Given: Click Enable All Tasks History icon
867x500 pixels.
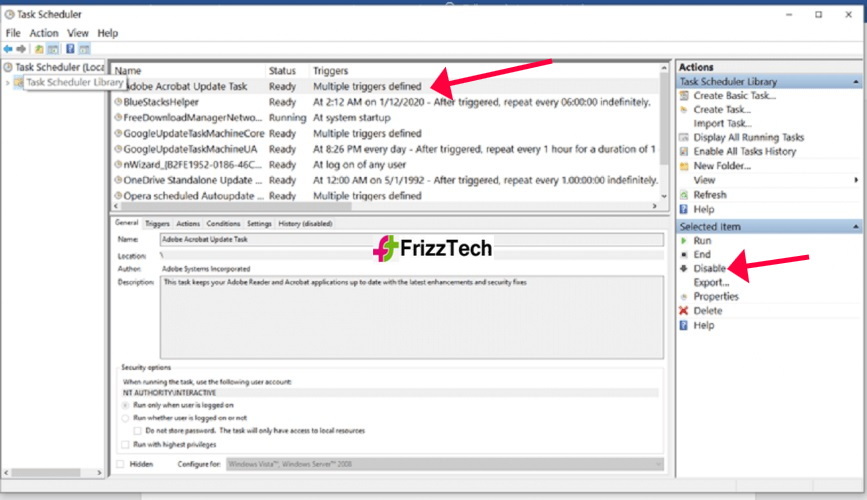Looking at the screenshot, I should tap(684, 151).
